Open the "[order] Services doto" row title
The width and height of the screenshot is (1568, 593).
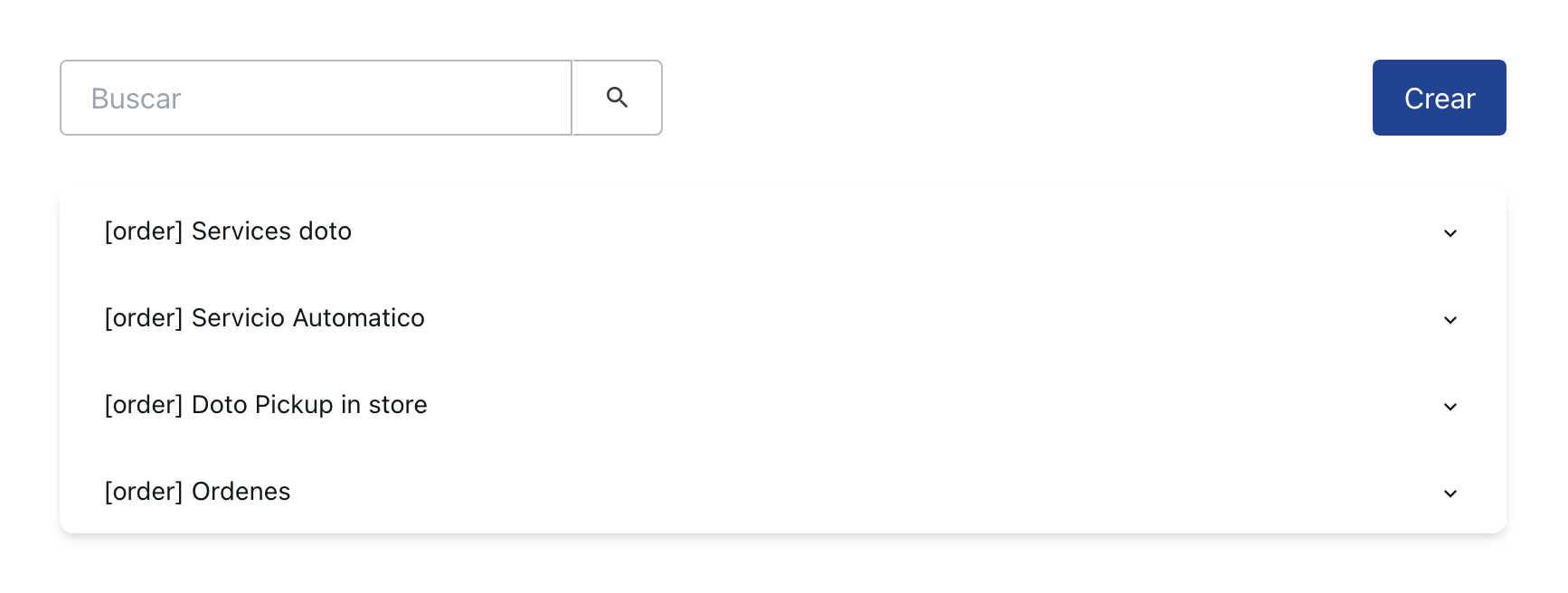228,231
